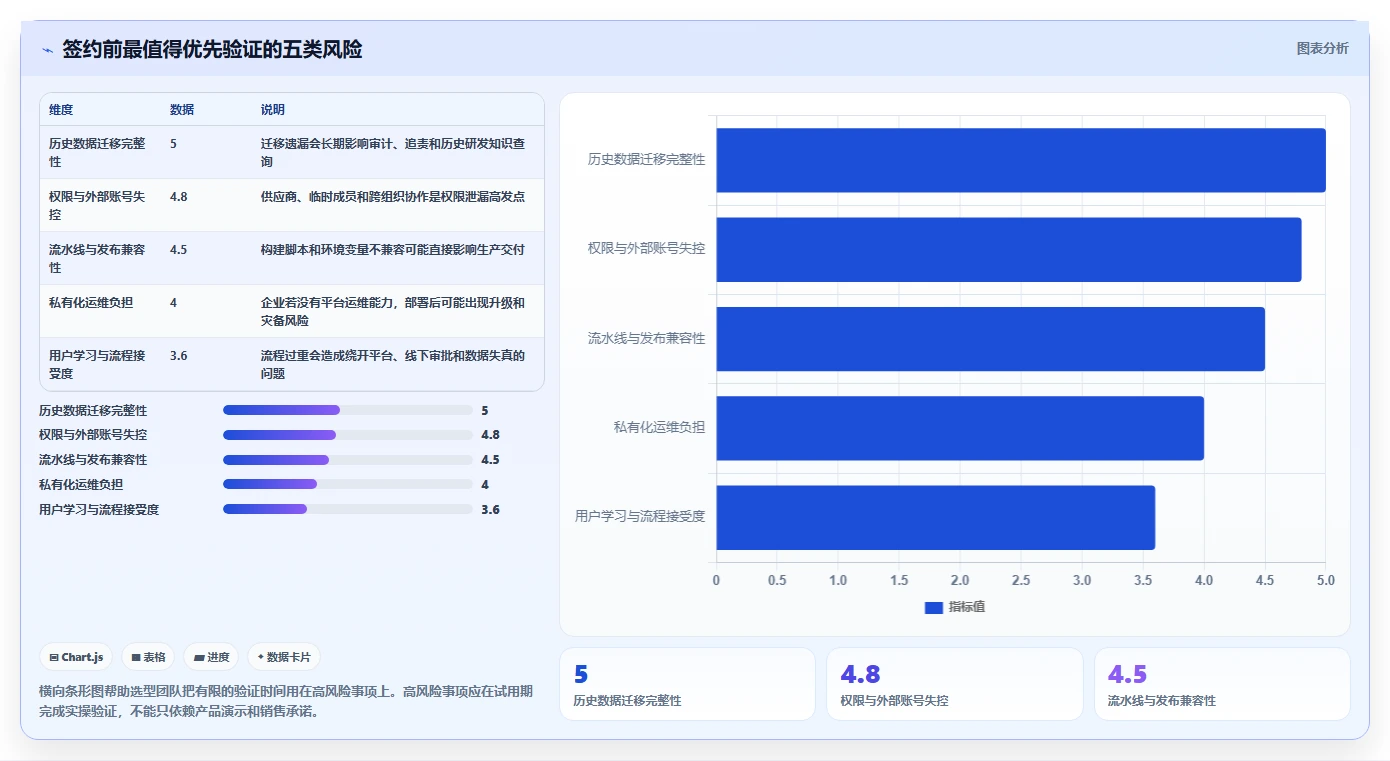Select the Chart.js tag

click(76, 657)
